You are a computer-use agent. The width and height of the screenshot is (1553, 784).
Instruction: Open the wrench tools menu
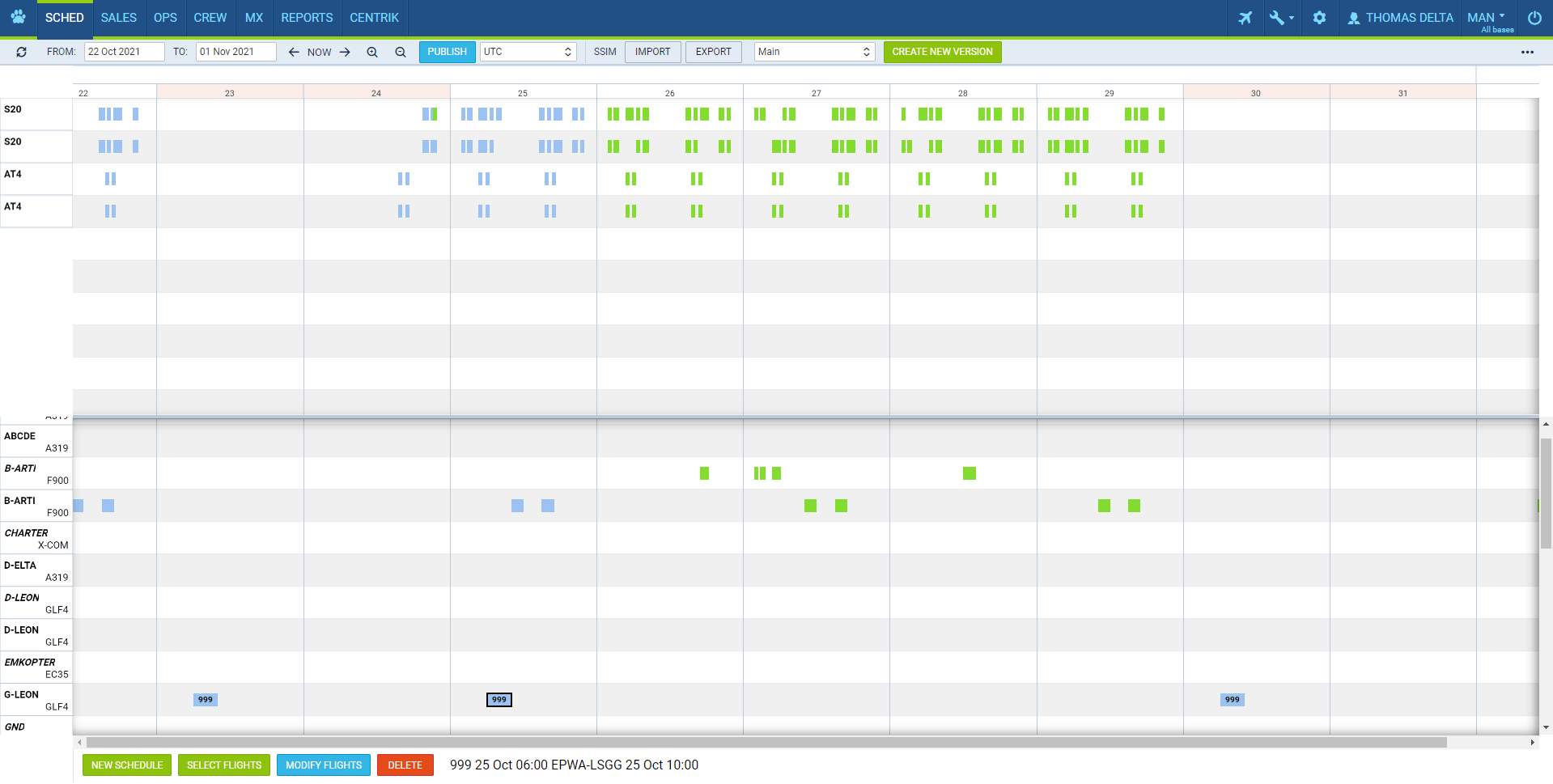point(1279,17)
